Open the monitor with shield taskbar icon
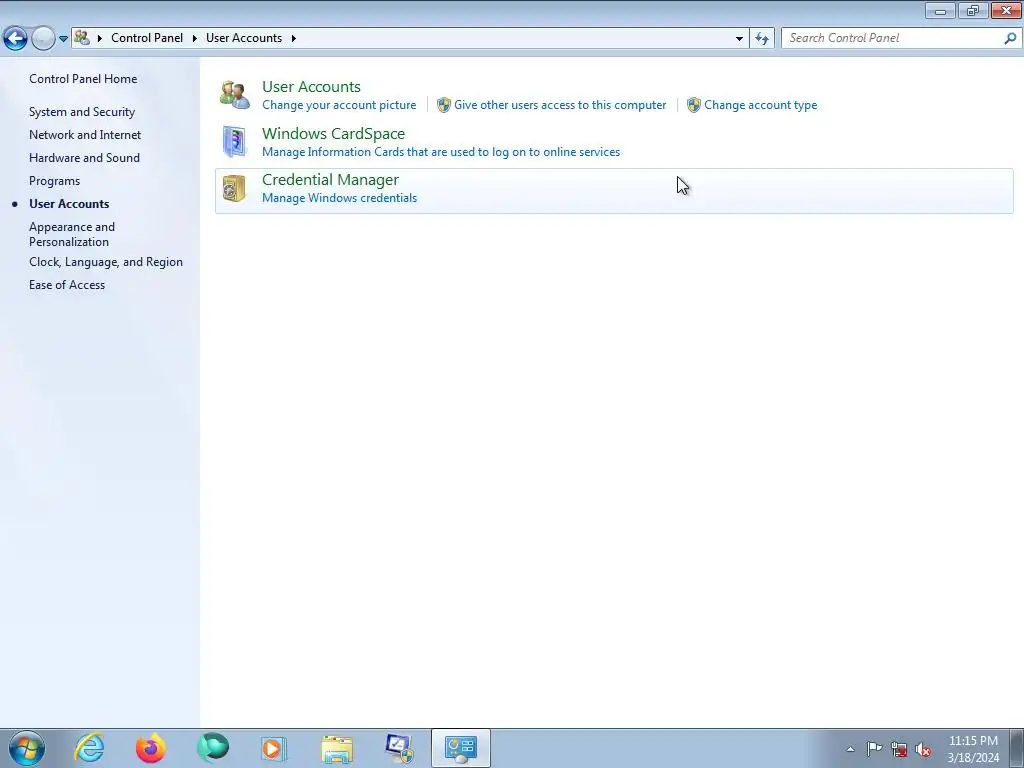 [399, 748]
